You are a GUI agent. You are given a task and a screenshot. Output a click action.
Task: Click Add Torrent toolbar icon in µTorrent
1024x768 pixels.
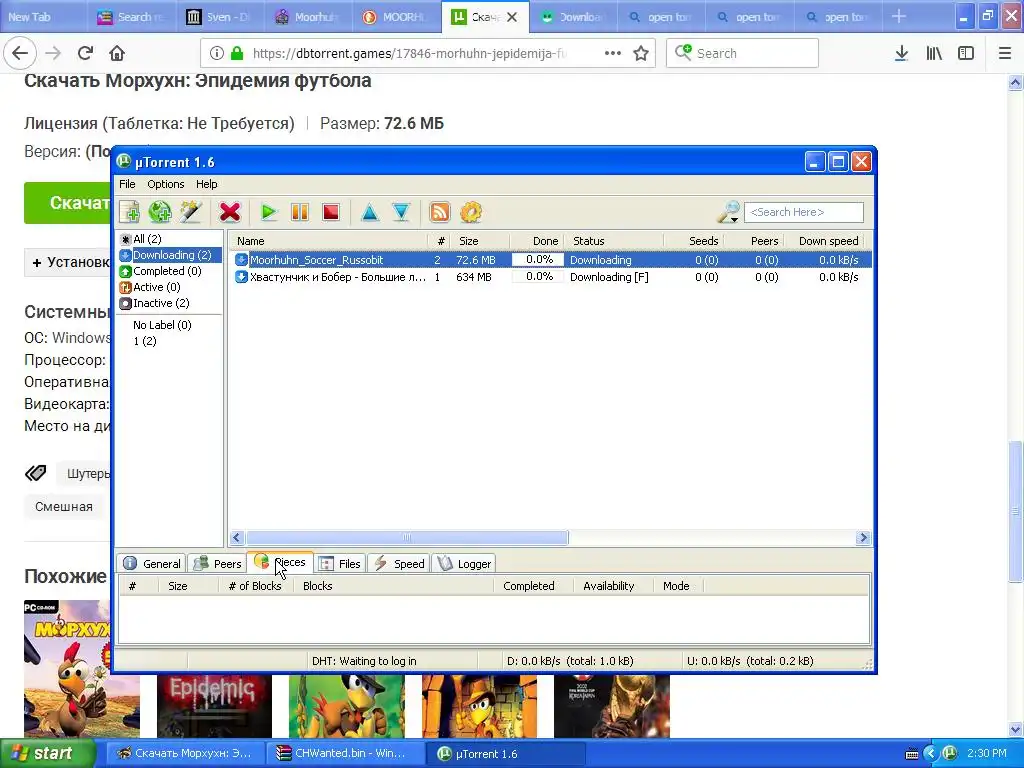pyautogui.click(x=129, y=212)
